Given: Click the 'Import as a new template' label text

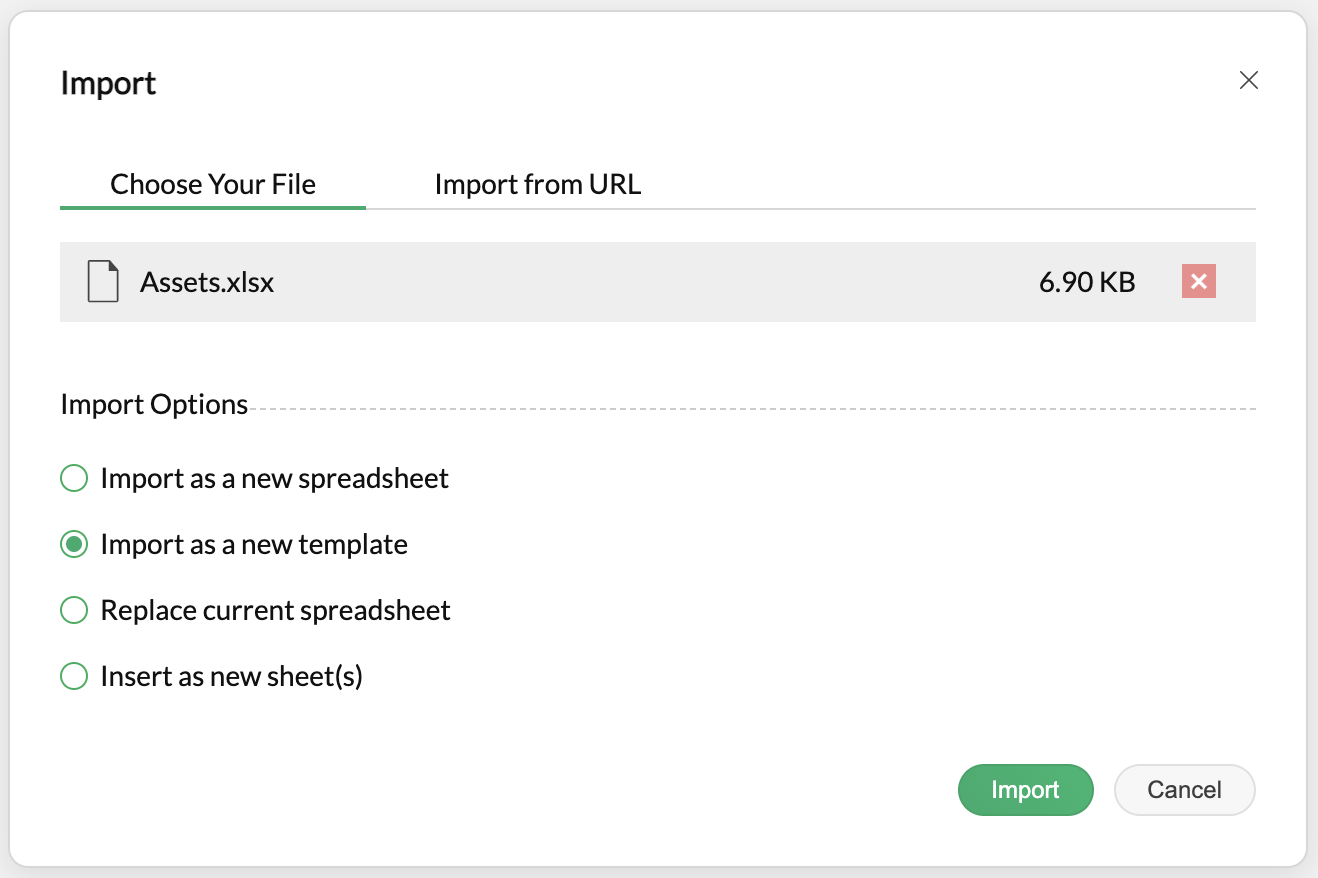Looking at the screenshot, I should pos(254,545).
